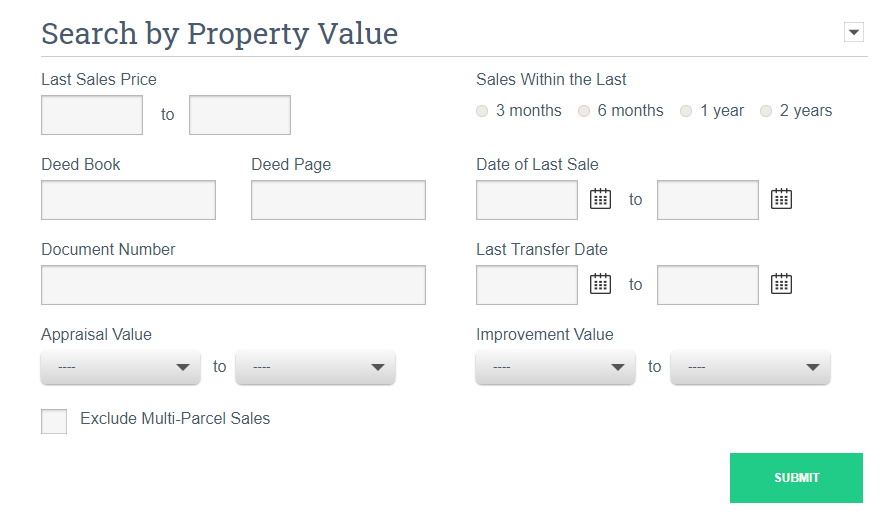Choose the 2 years sales period
The width and height of the screenshot is (882, 520).
point(767,111)
